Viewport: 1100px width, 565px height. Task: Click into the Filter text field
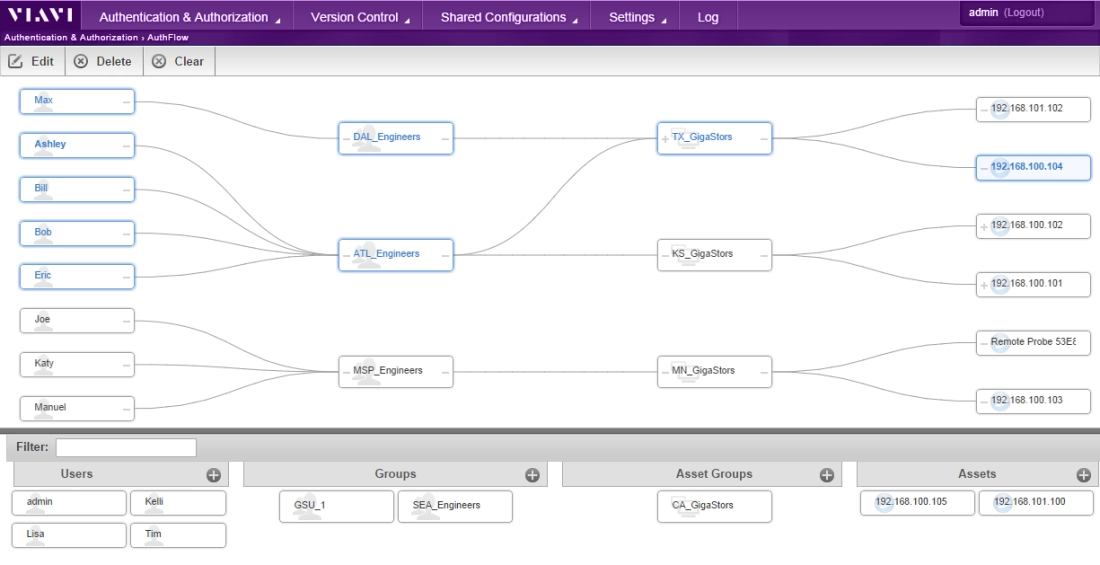pyautogui.click(x=126, y=448)
